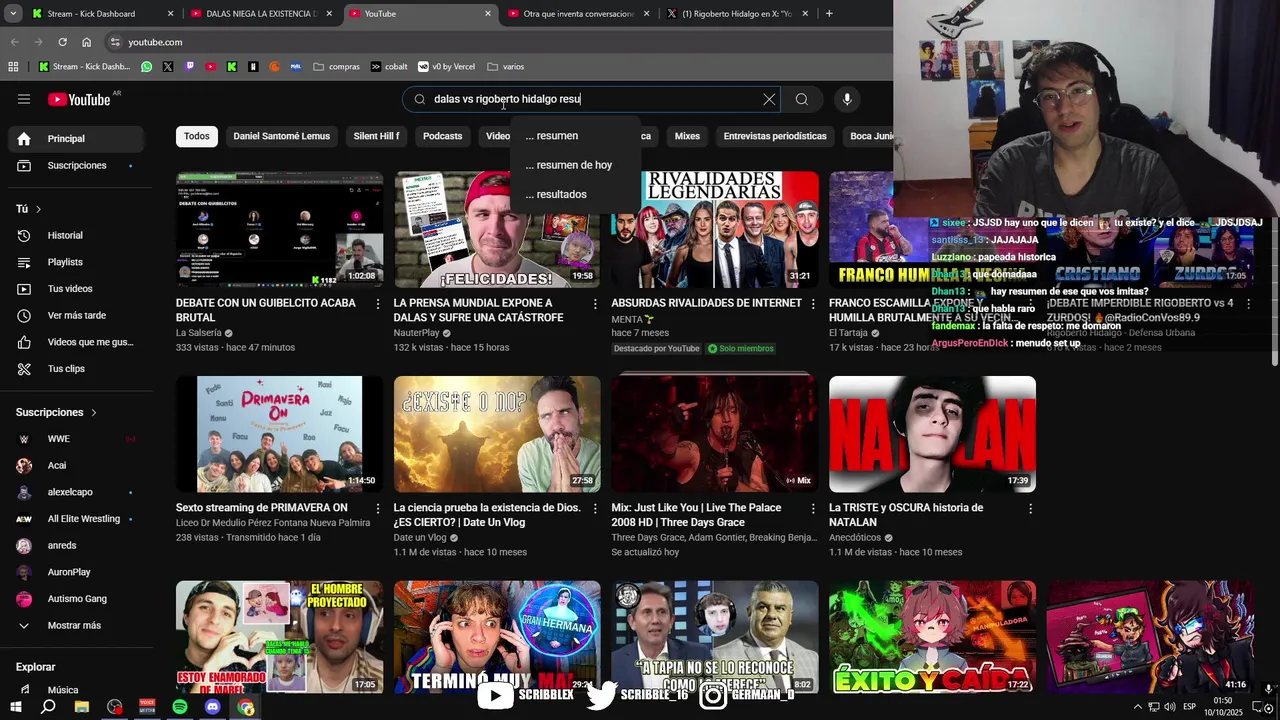Select the Entrevistas periodísticas filter chip

775,136
